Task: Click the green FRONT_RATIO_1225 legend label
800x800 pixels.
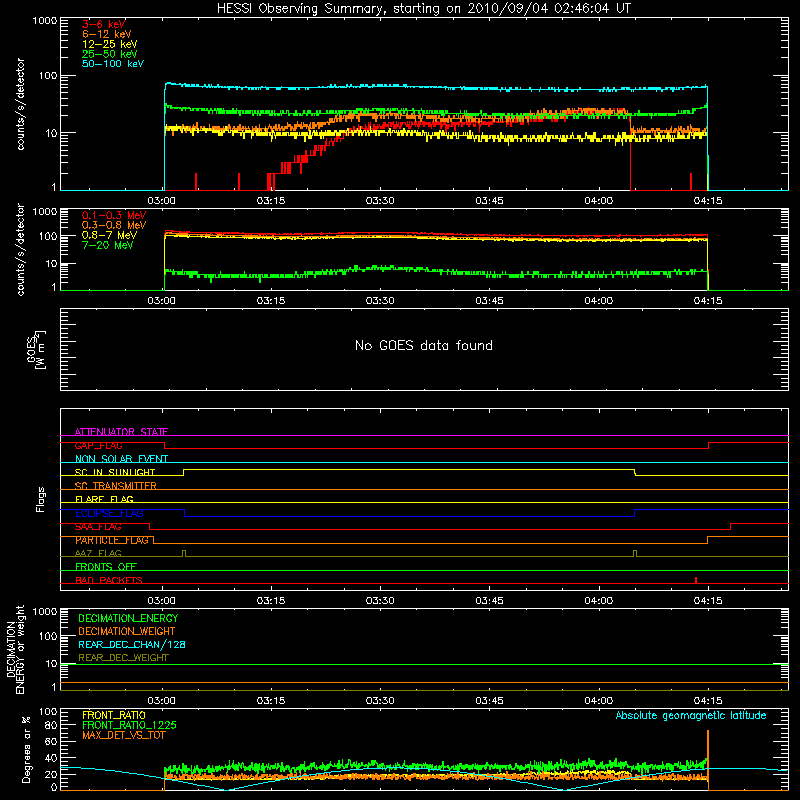Action: pyautogui.click(x=129, y=725)
